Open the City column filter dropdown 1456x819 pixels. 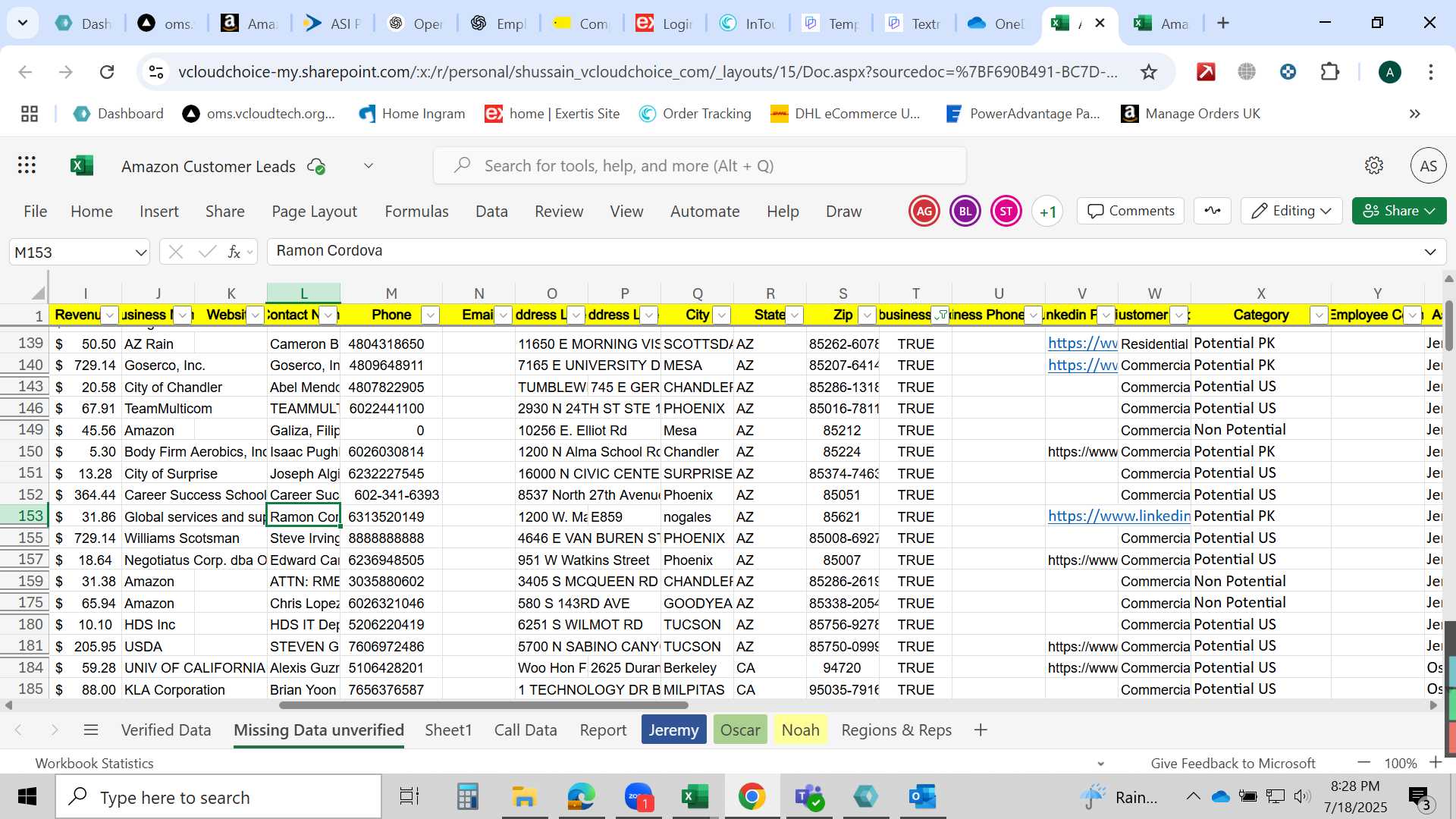point(722,315)
